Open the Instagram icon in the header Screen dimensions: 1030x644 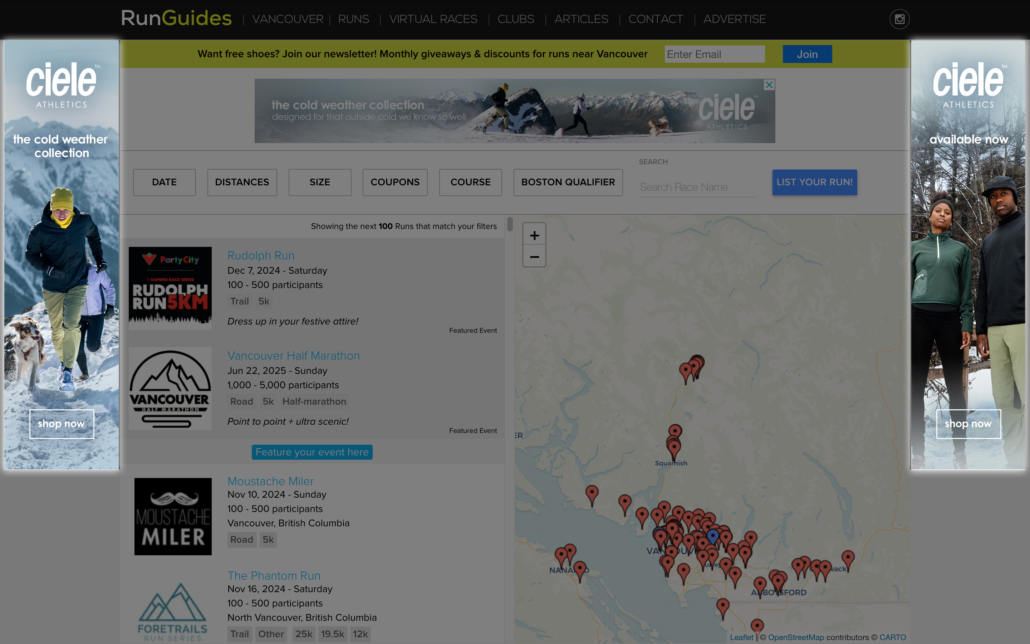coord(899,19)
